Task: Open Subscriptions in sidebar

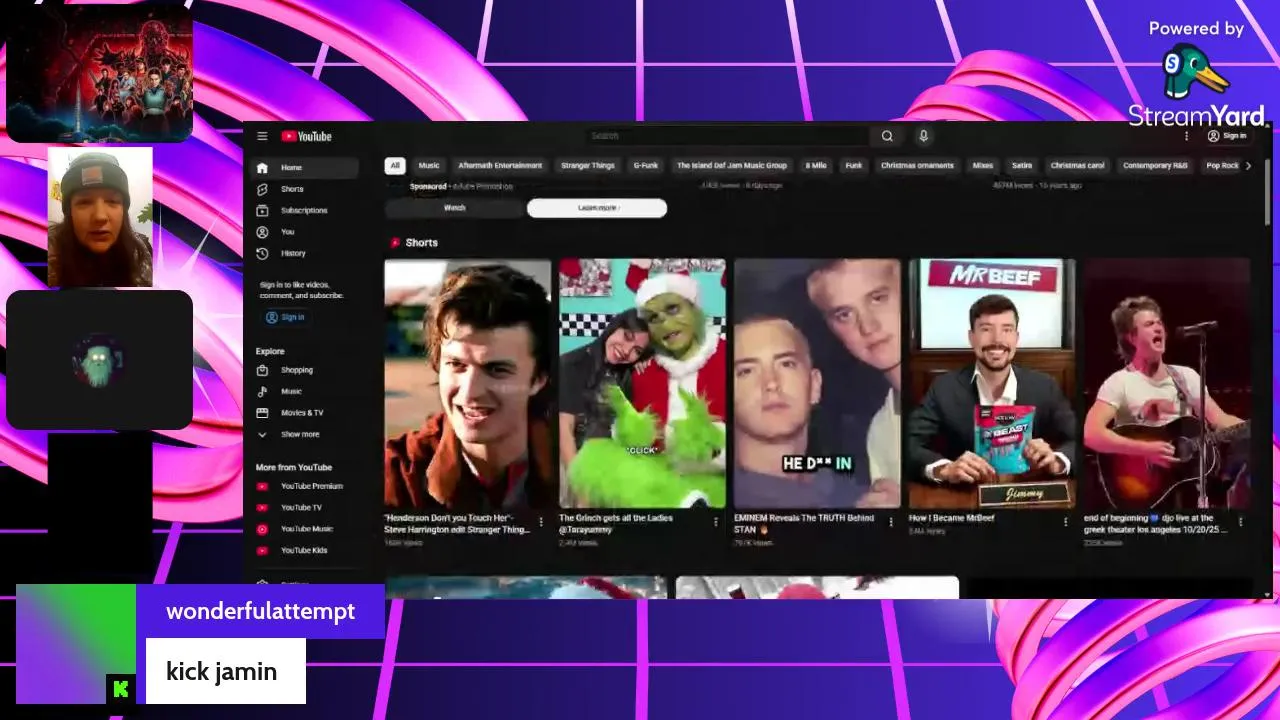Action: [305, 210]
